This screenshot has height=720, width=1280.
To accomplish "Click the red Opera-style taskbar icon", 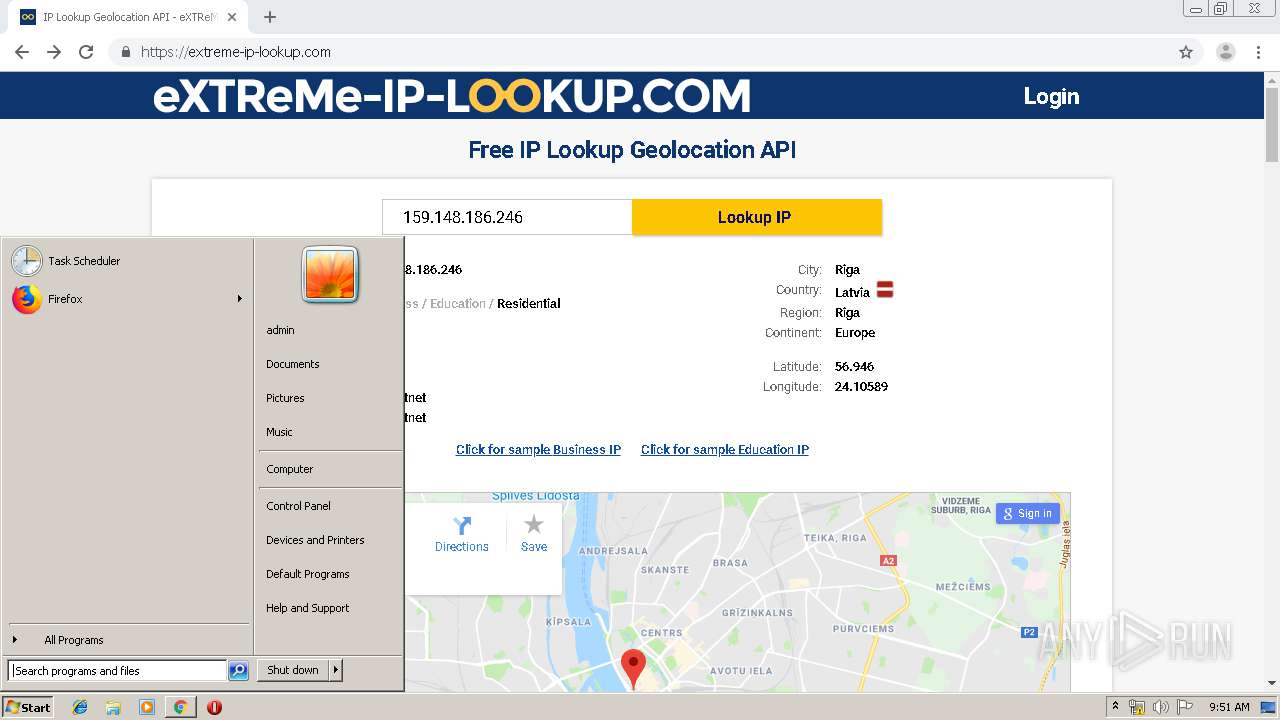I will tap(214, 707).
